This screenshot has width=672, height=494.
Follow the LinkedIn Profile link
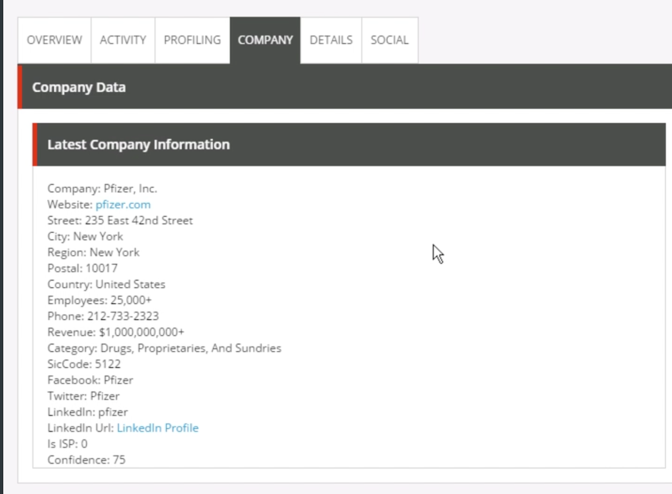point(158,428)
